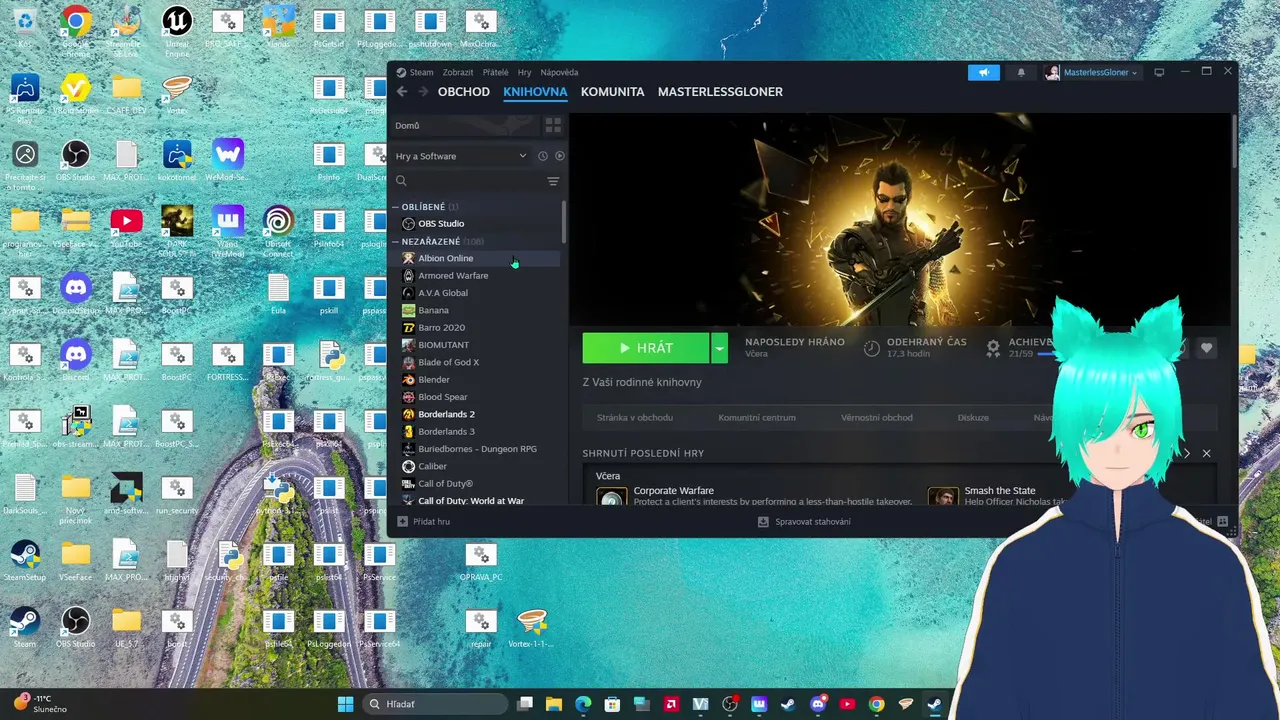Screen dimensions: 1280x720
Task: Open the Hry menu
Action: 524,72
